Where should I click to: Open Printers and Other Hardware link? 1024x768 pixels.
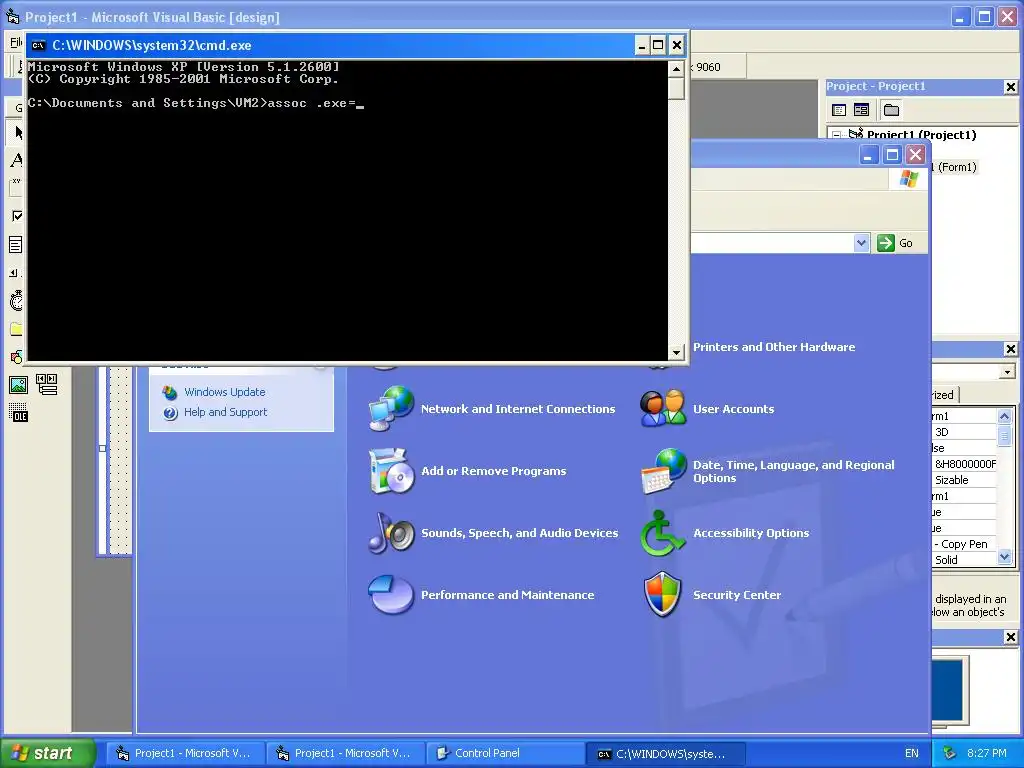(774, 347)
